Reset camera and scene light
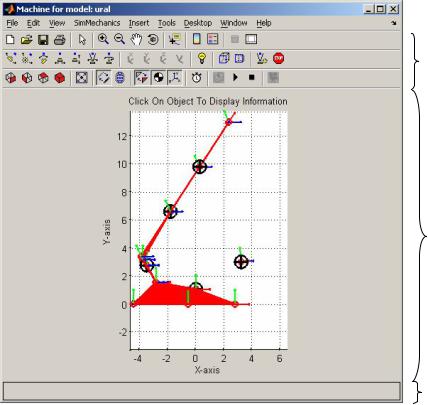The width and height of the screenshot is (428, 405). [262, 58]
